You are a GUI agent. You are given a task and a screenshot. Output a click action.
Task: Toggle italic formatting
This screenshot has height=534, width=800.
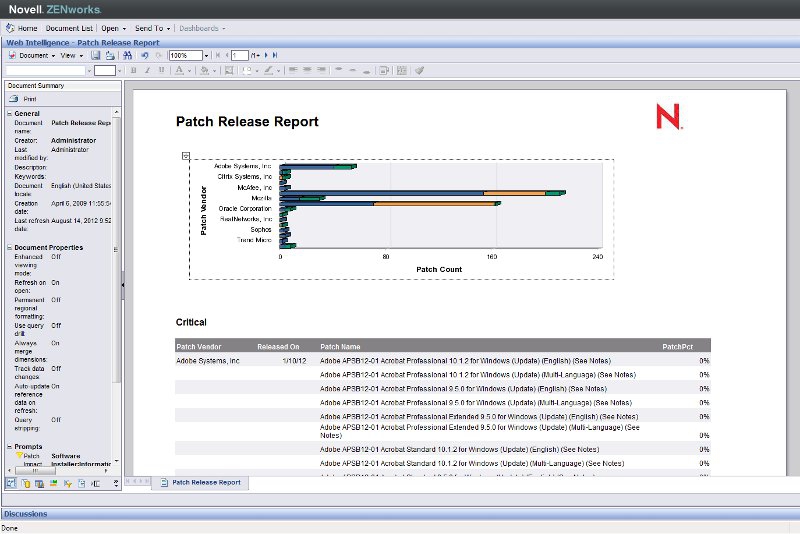click(147, 70)
